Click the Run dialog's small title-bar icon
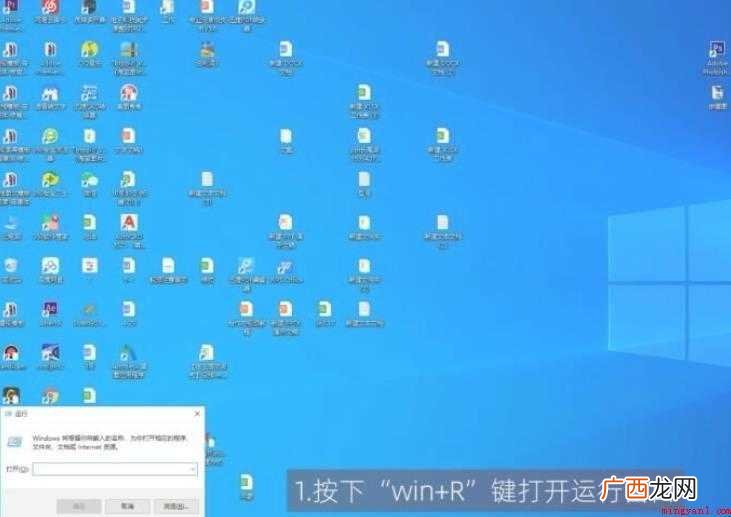The height and width of the screenshot is (517, 731). [8, 414]
